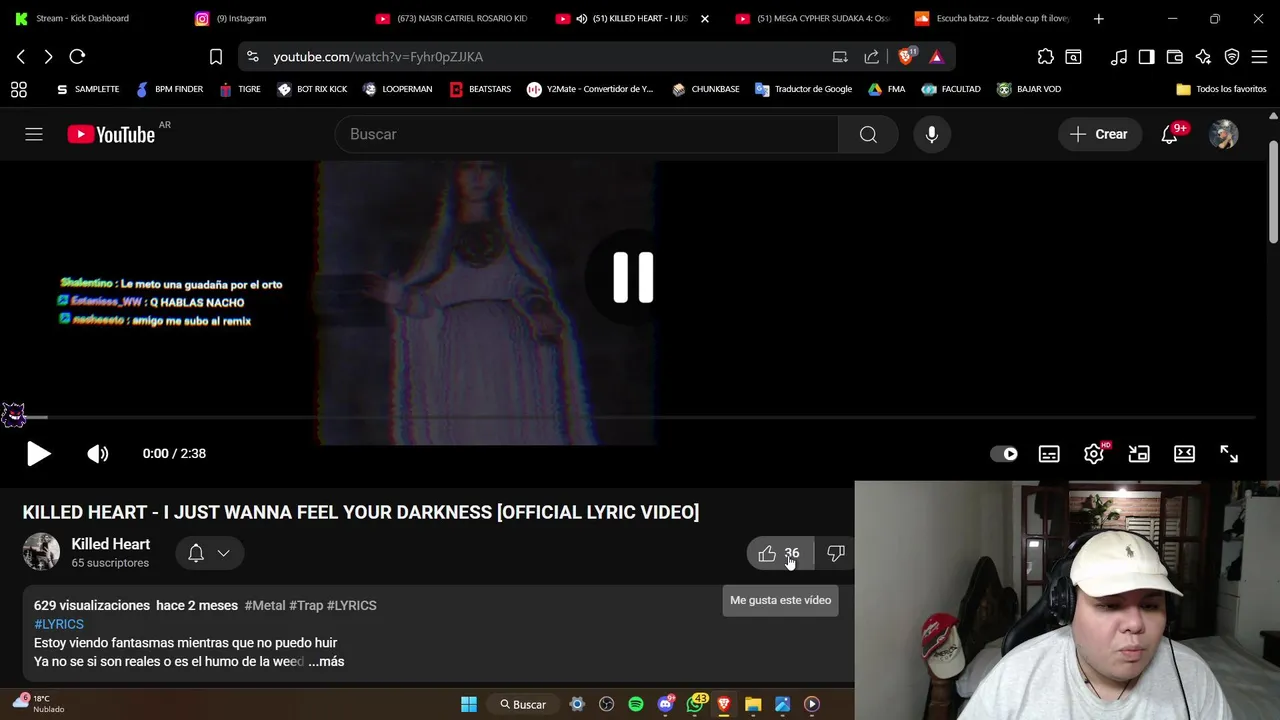
Task: Switch to Escucha batzz SoundCloud tab
Action: click(990, 18)
